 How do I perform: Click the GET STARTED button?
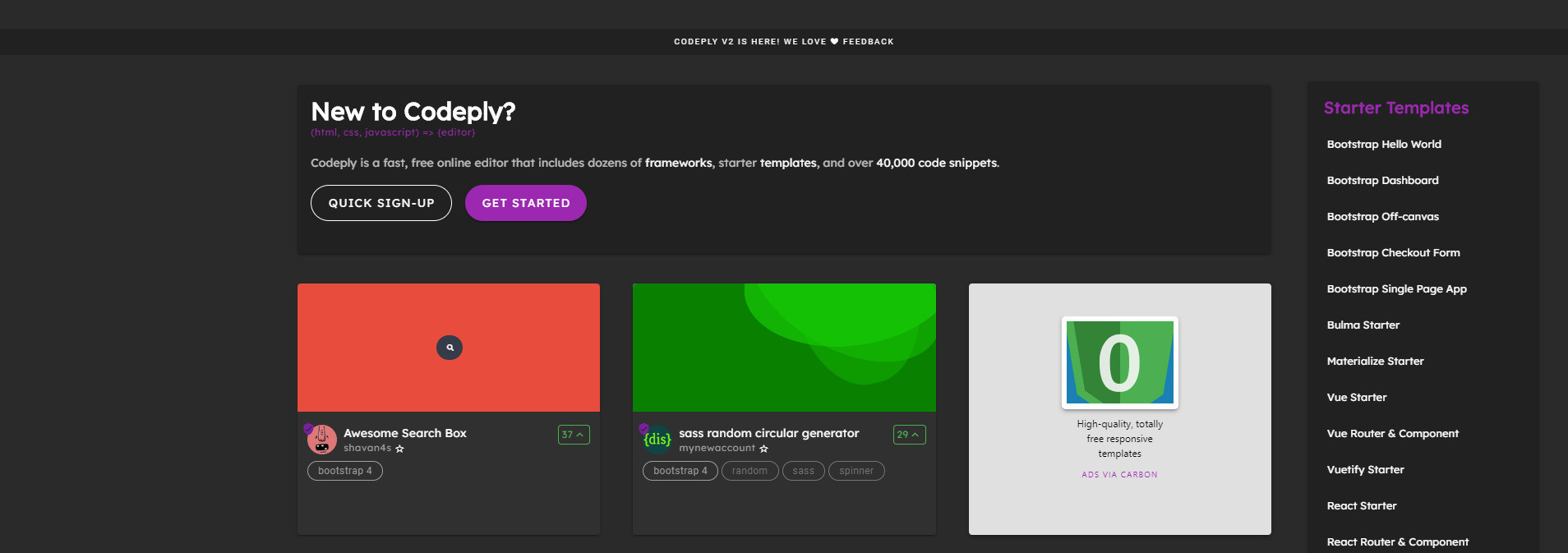[526, 203]
